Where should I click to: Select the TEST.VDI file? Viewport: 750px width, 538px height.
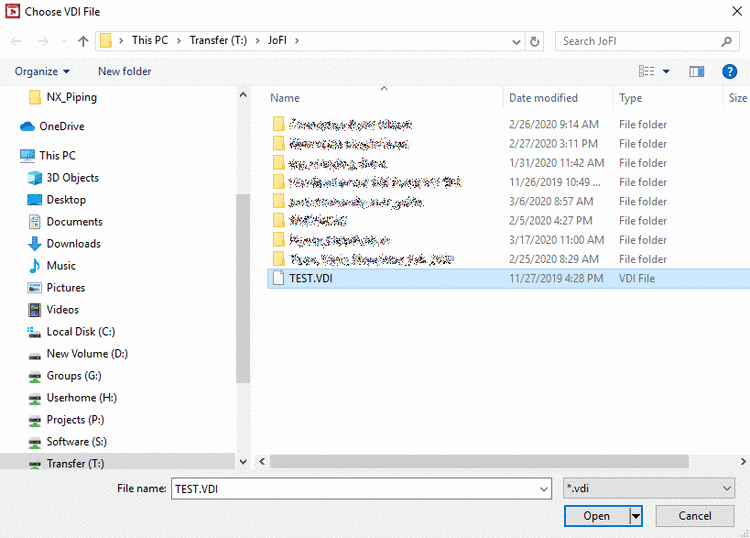pos(508,278)
